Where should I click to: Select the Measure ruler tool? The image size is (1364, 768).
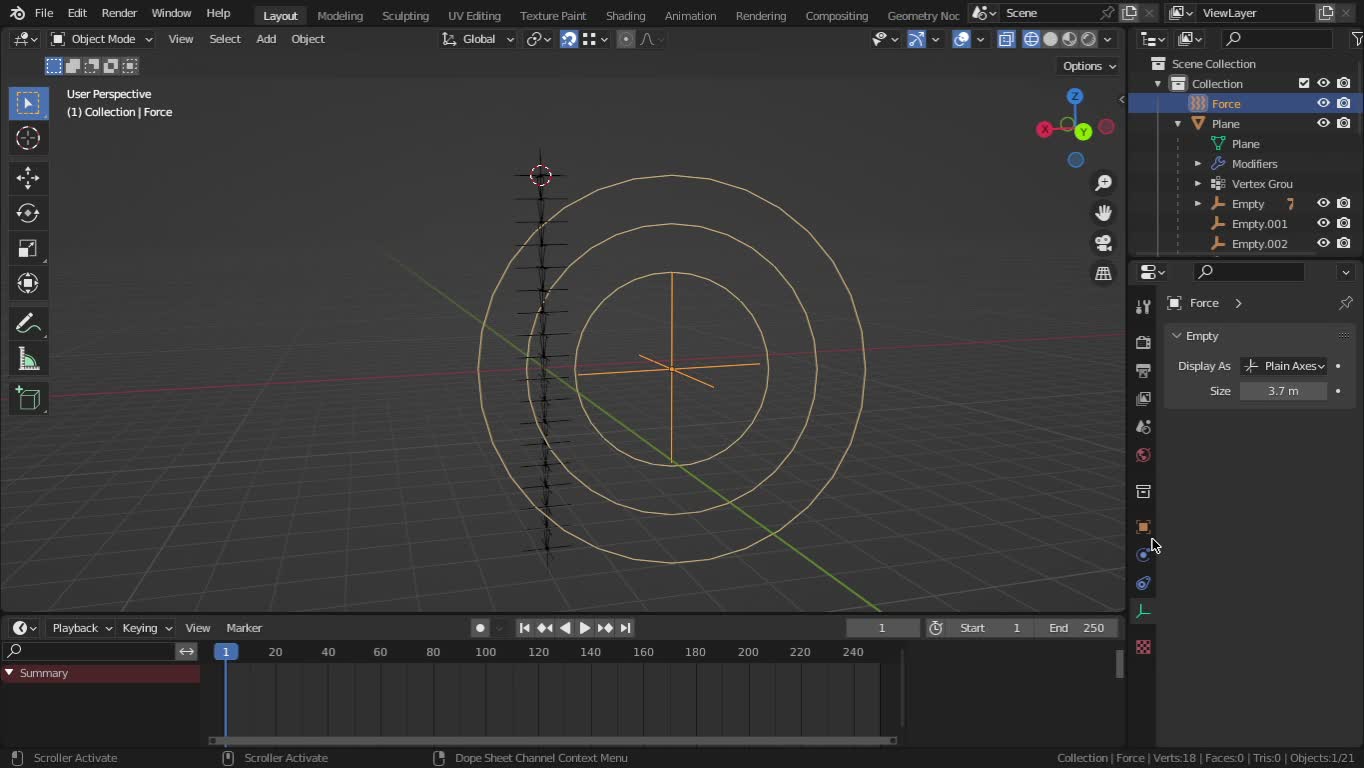[x=28, y=359]
